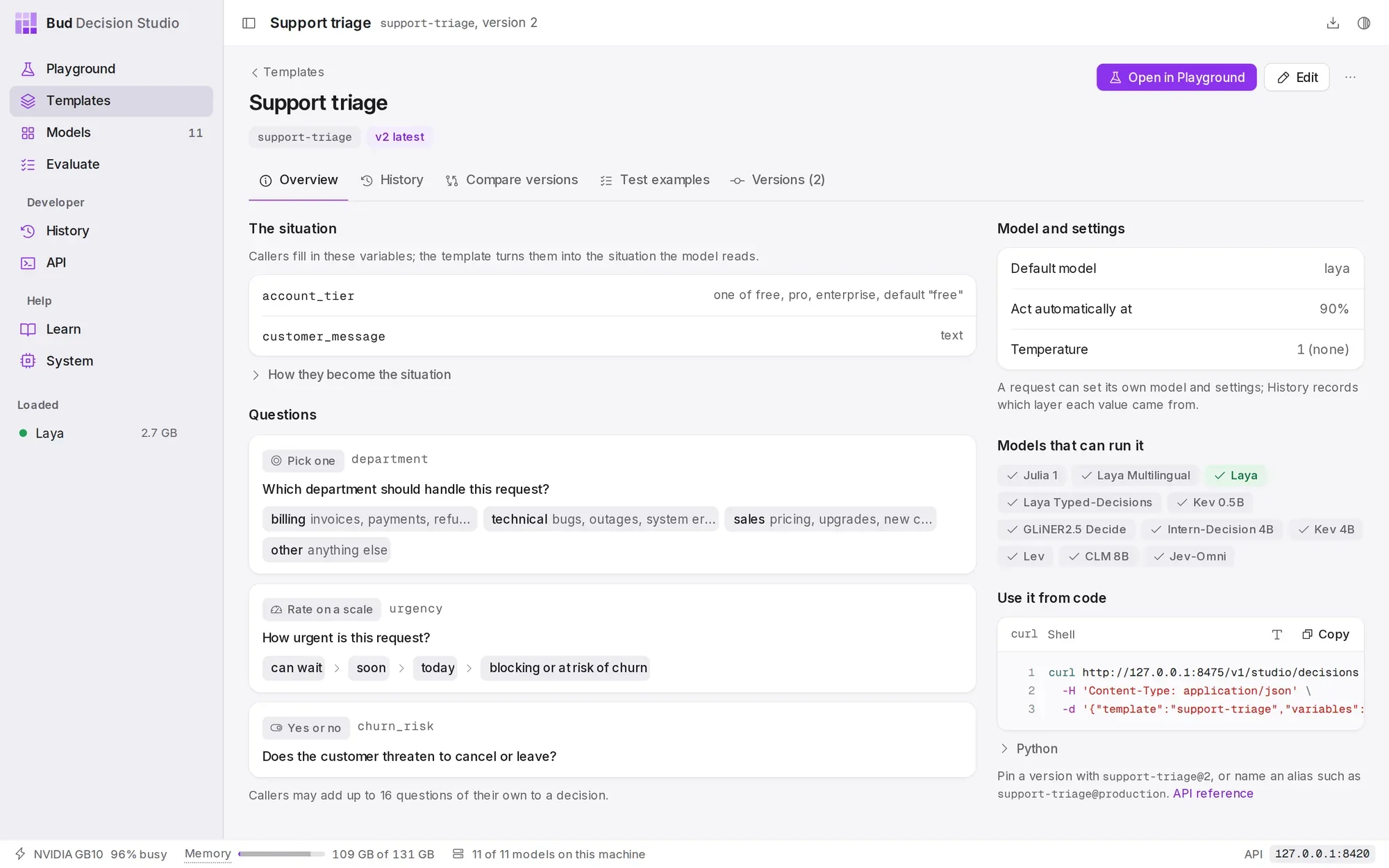Toggle the code word-wrap T icon
This screenshot has height=868, width=1389.
1276,635
